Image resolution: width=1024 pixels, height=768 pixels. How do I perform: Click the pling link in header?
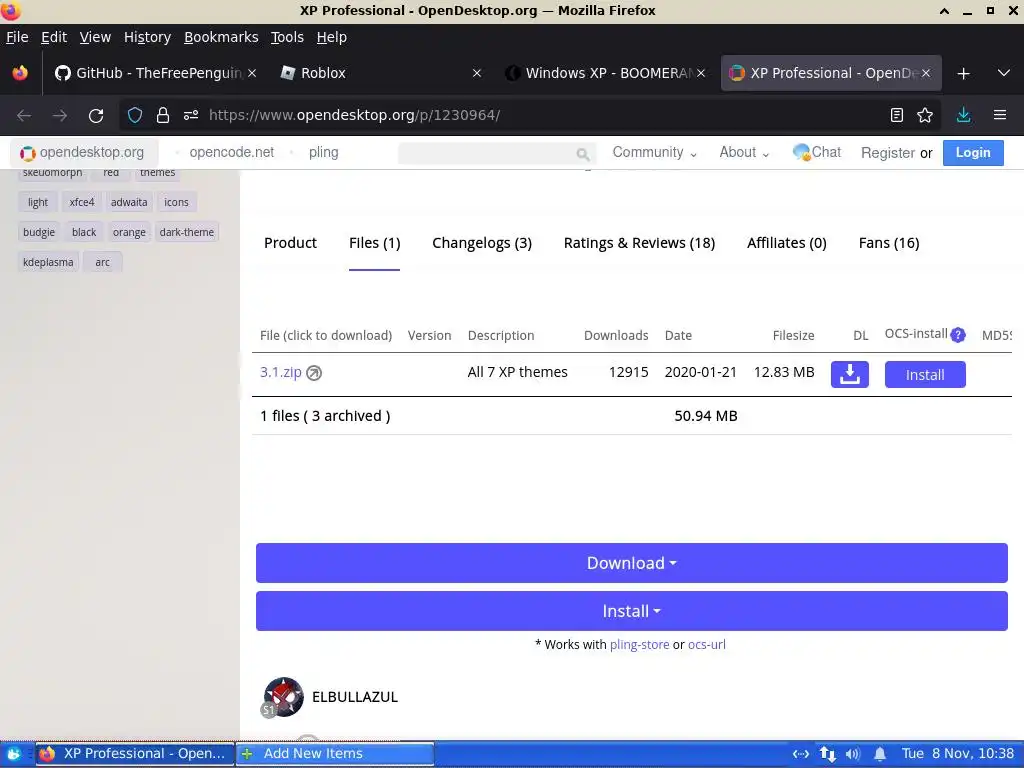click(324, 153)
